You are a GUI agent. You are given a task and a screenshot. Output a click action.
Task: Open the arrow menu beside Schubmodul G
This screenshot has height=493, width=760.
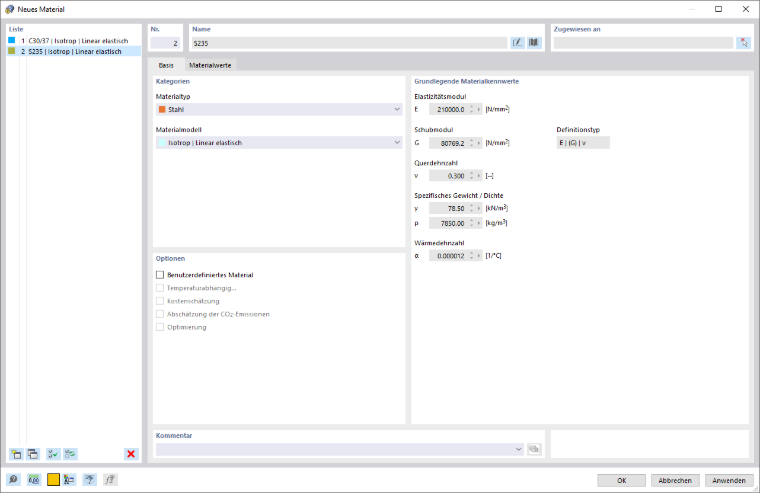[479, 143]
